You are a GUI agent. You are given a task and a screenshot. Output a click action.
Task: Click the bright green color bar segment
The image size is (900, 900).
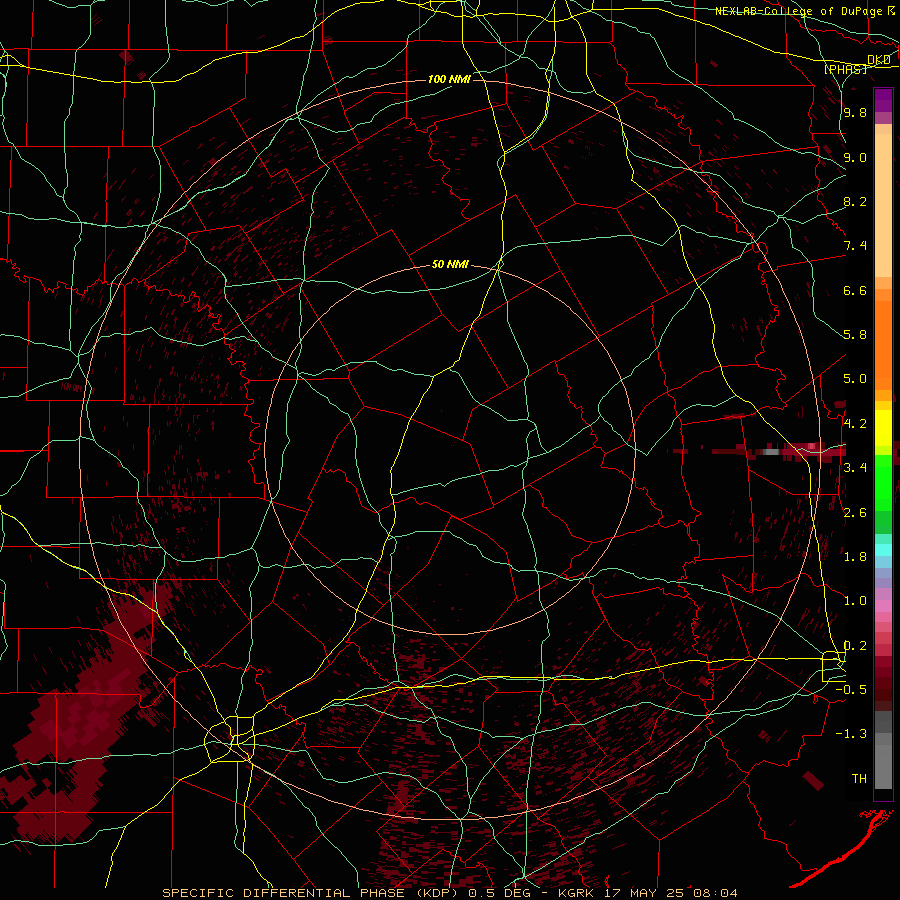point(883,482)
